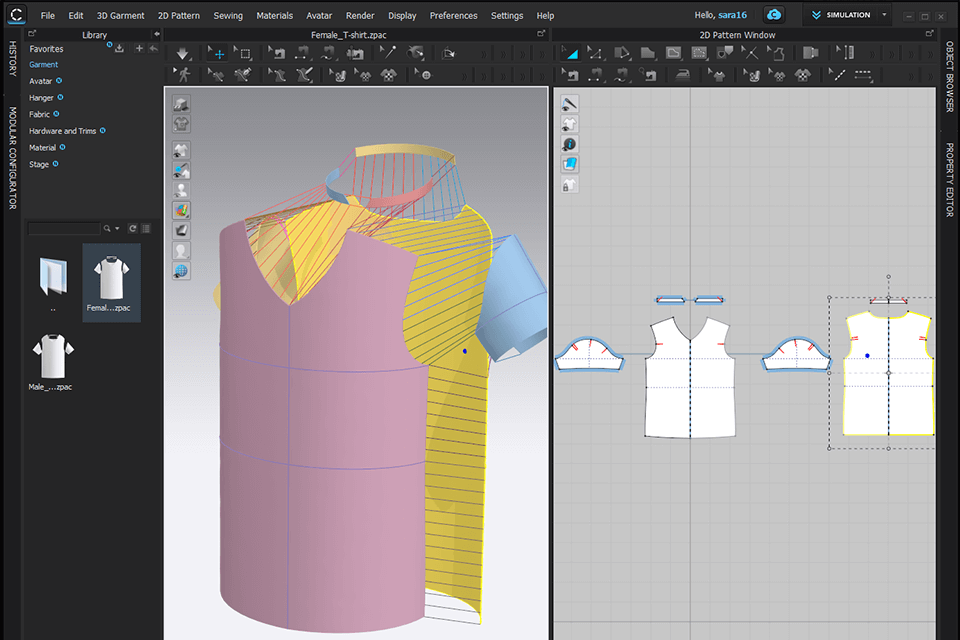Screen dimensions: 960x640
Task: Activate the Simulate tool in the 3D window
Action: click(x=181, y=55)
